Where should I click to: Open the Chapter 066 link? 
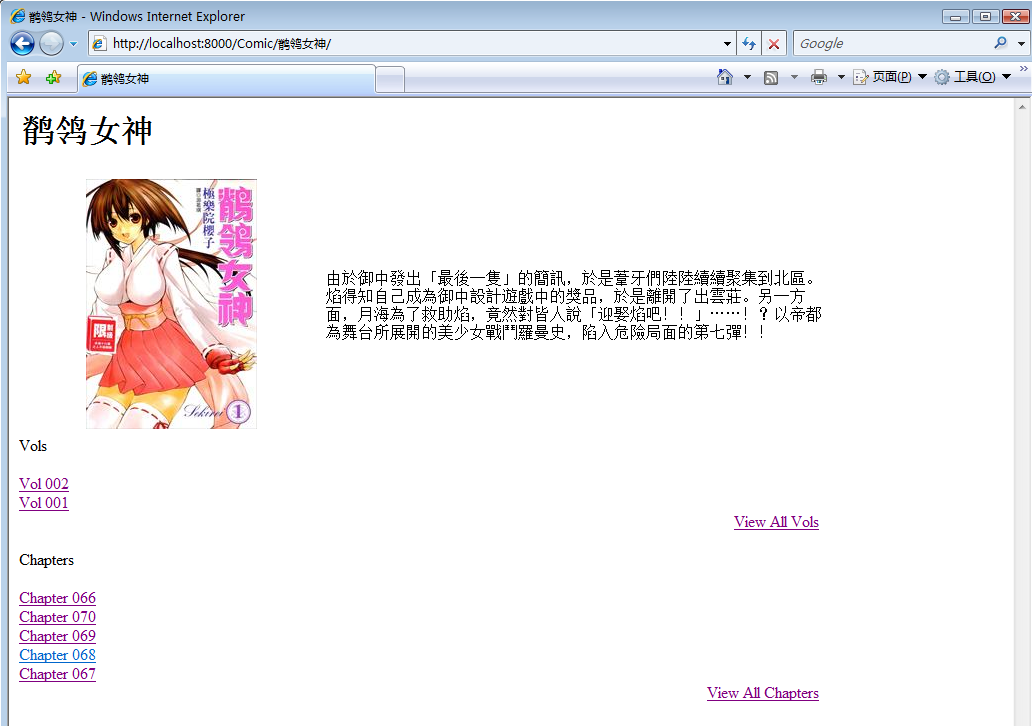(57, 598)
